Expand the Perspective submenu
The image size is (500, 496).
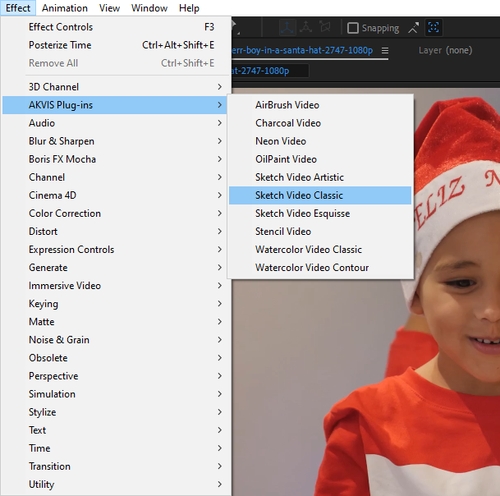(x=115, y=376)
